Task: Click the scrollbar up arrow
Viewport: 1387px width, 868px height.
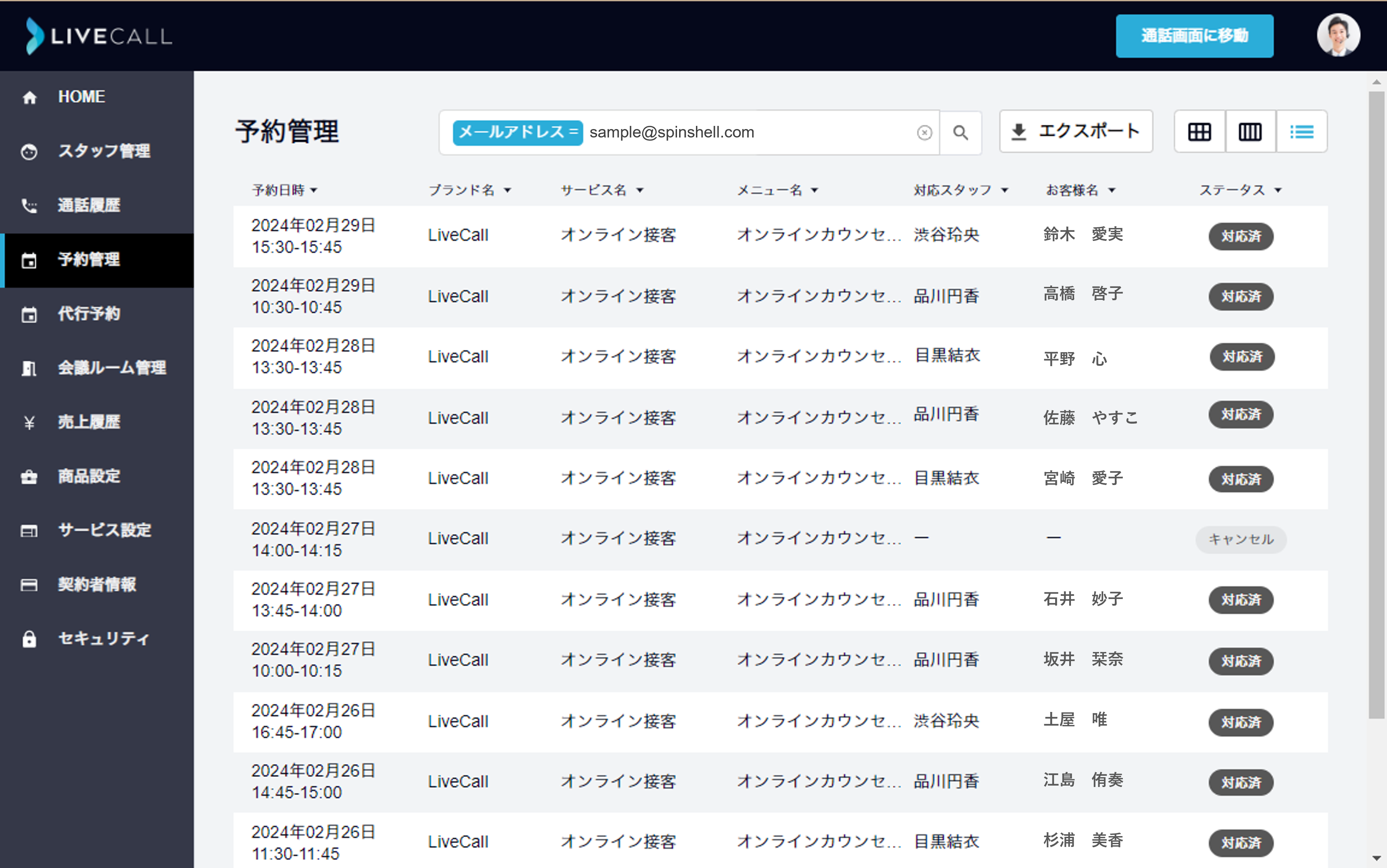Action: coord(1376,82)
